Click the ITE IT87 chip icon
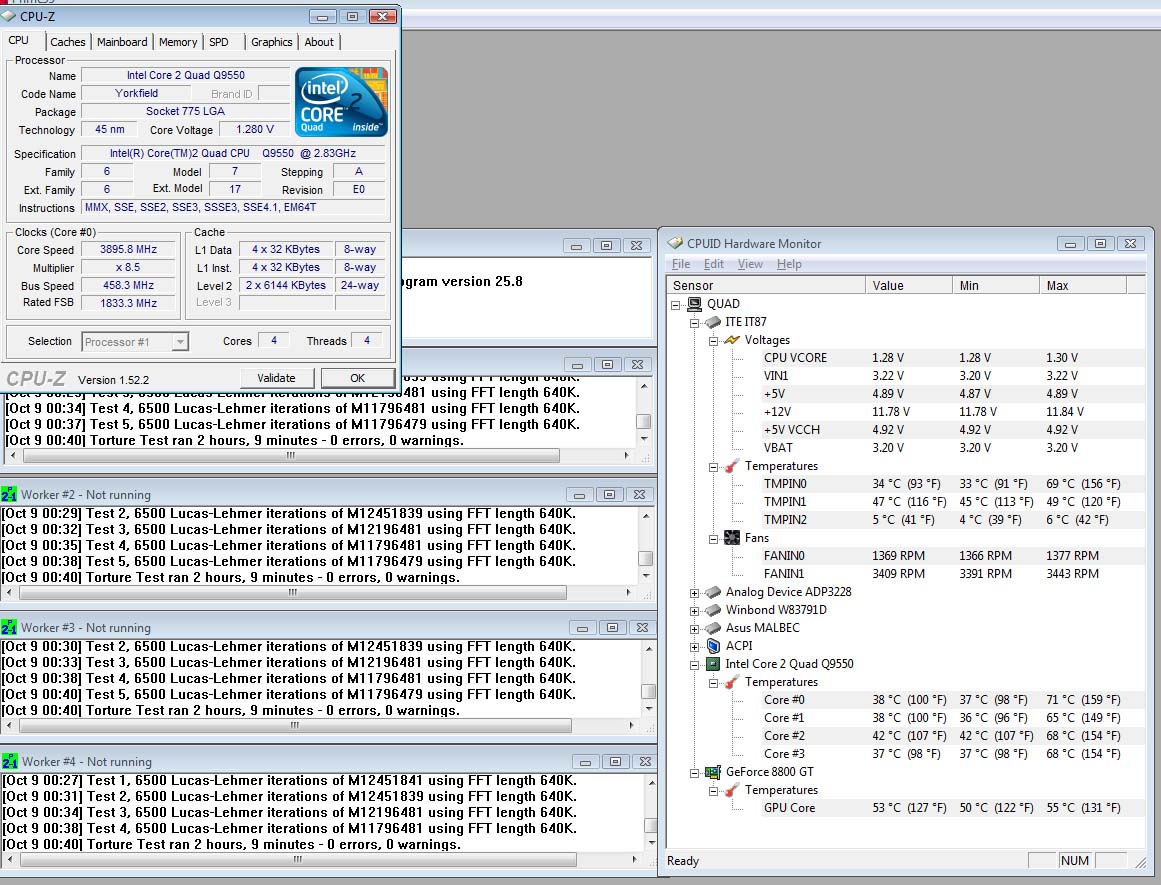 coord(713,321)
